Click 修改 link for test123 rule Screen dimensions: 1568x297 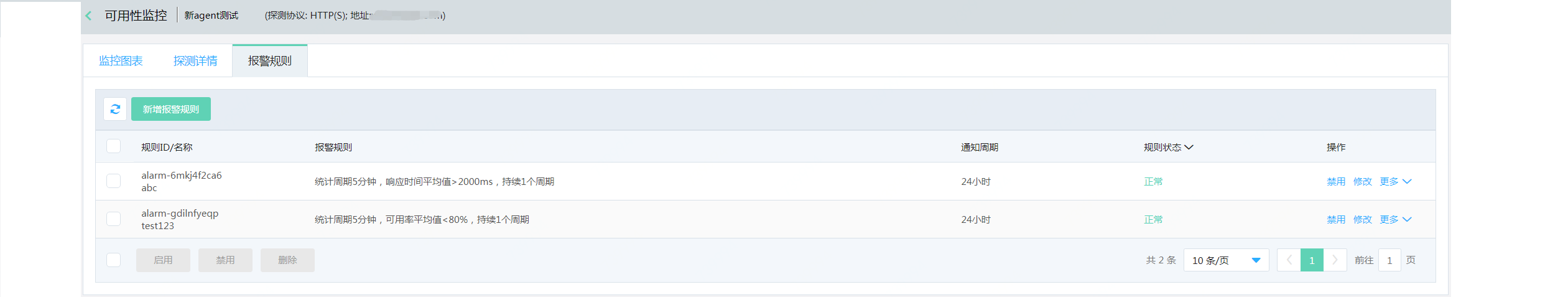coord(1362,220)
